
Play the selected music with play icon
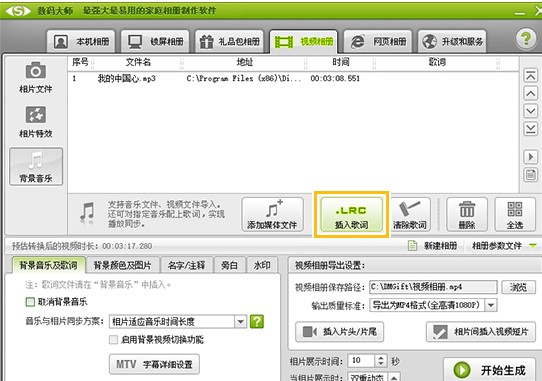click(531, 157)
